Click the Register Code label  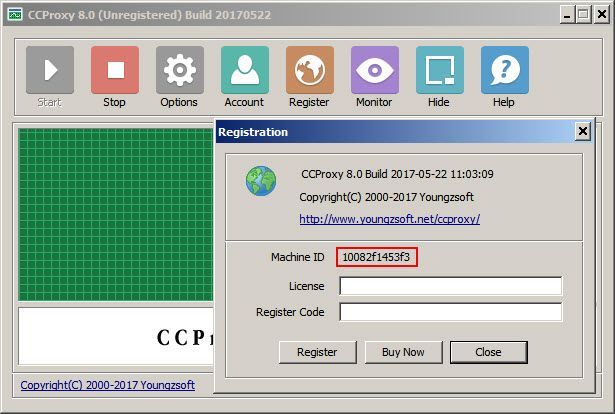click(290, 312)
